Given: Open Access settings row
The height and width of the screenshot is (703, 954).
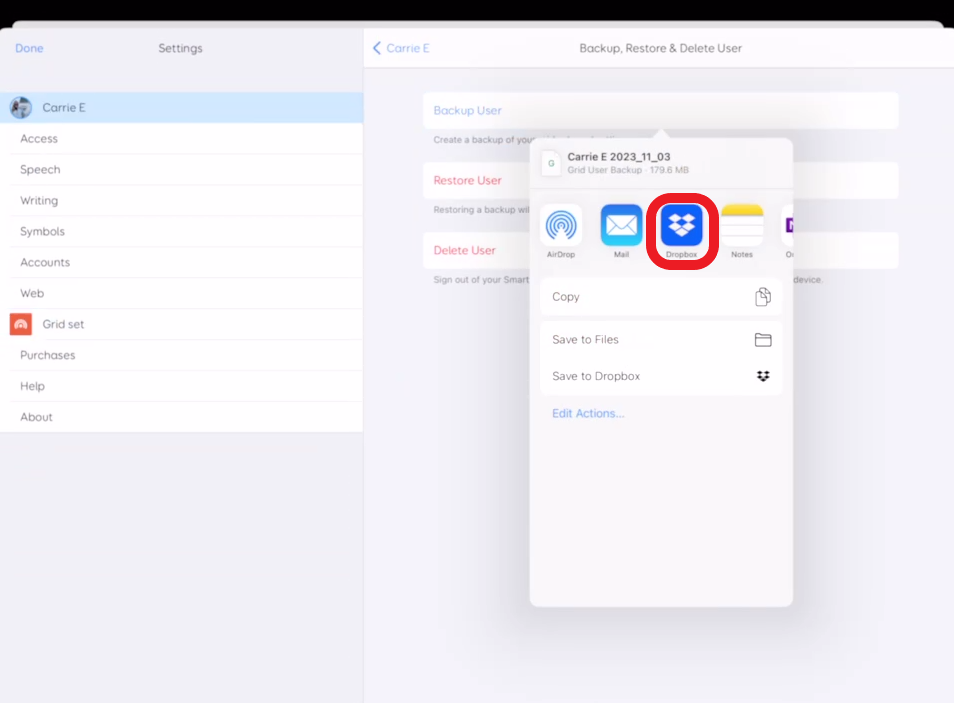Looking at the screenshot, I should click(x=181, y=139).
